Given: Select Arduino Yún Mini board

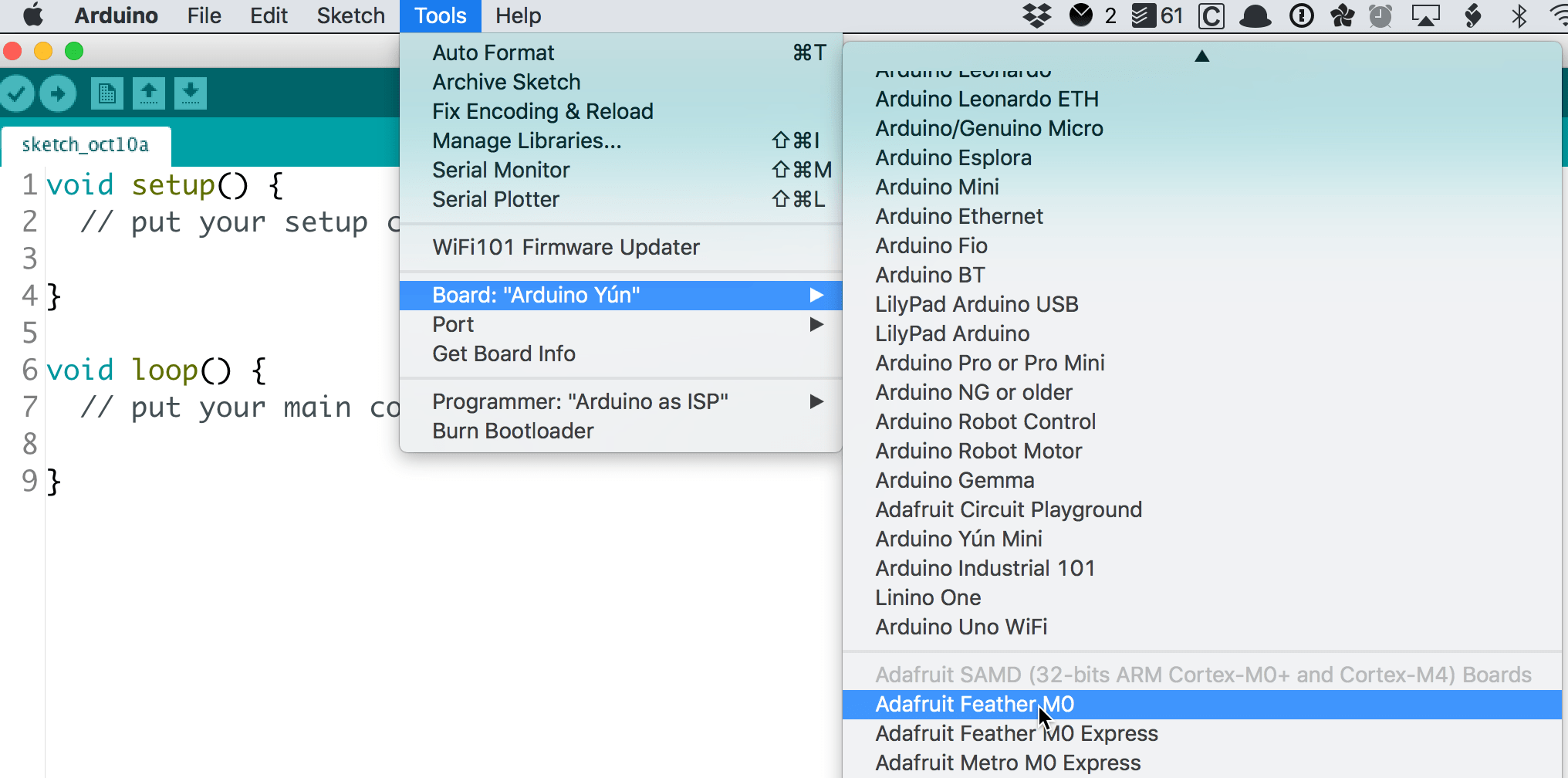Looking at the screenshot, I should click(1202, 539).
